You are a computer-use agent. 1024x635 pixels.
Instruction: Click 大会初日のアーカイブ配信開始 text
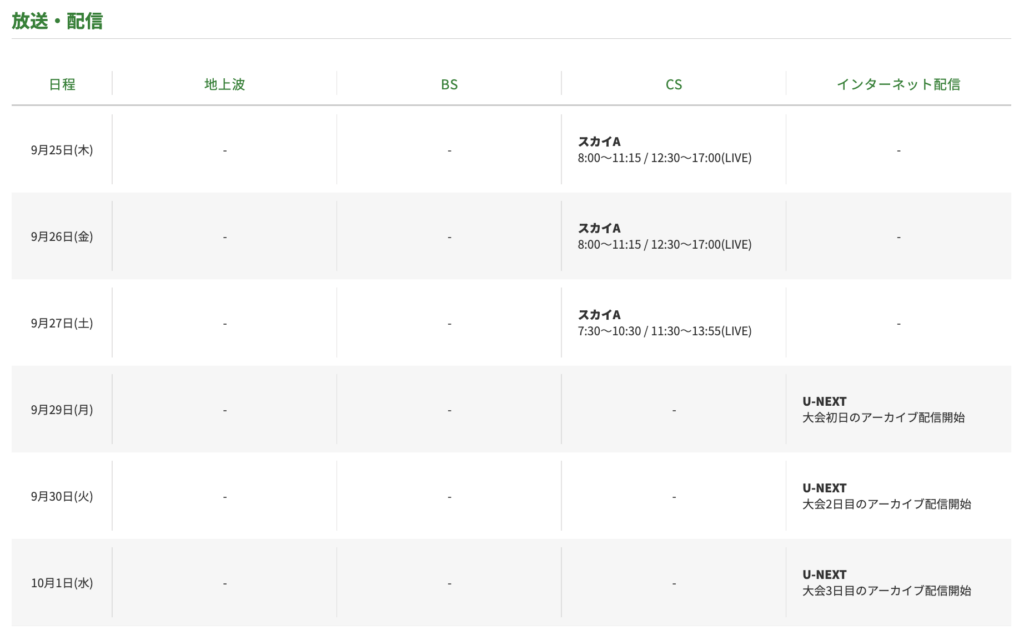[x=883, y=418]
